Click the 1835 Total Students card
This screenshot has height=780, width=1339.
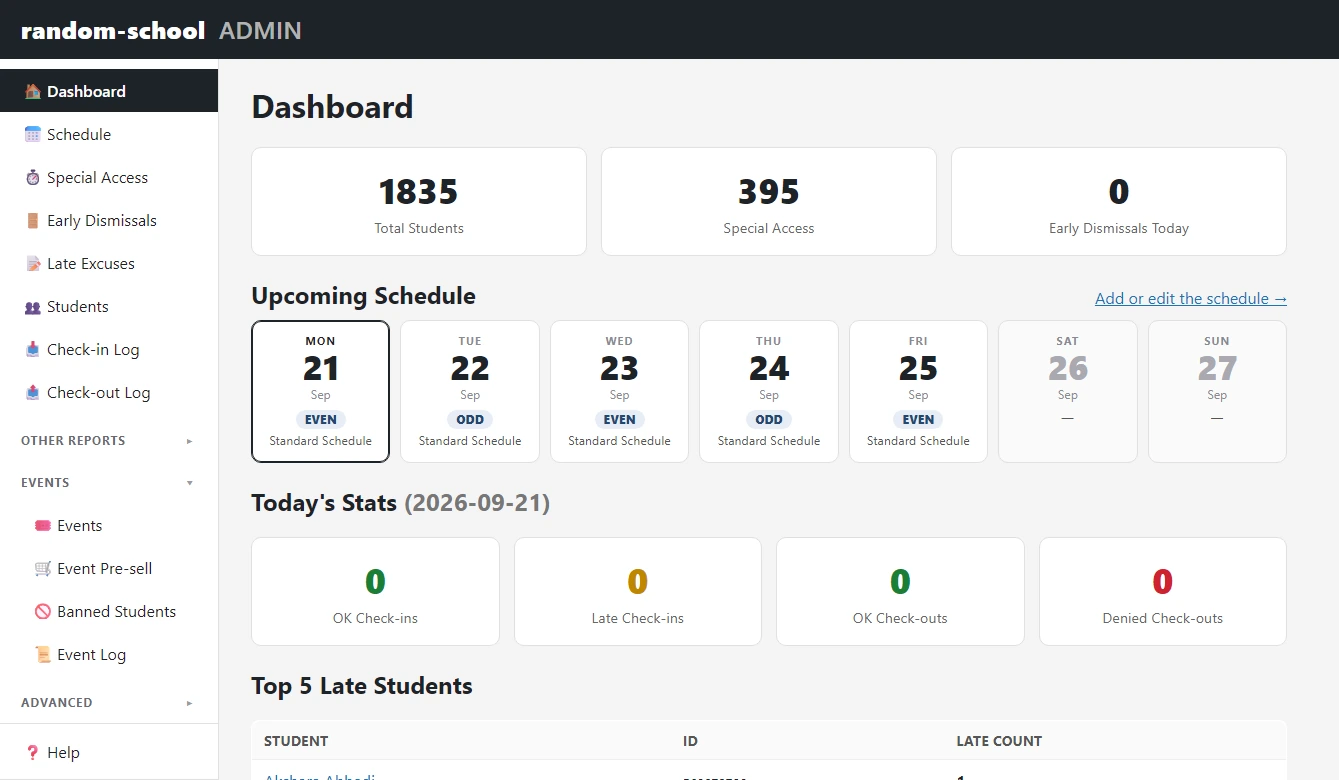[x=419, y=202]
